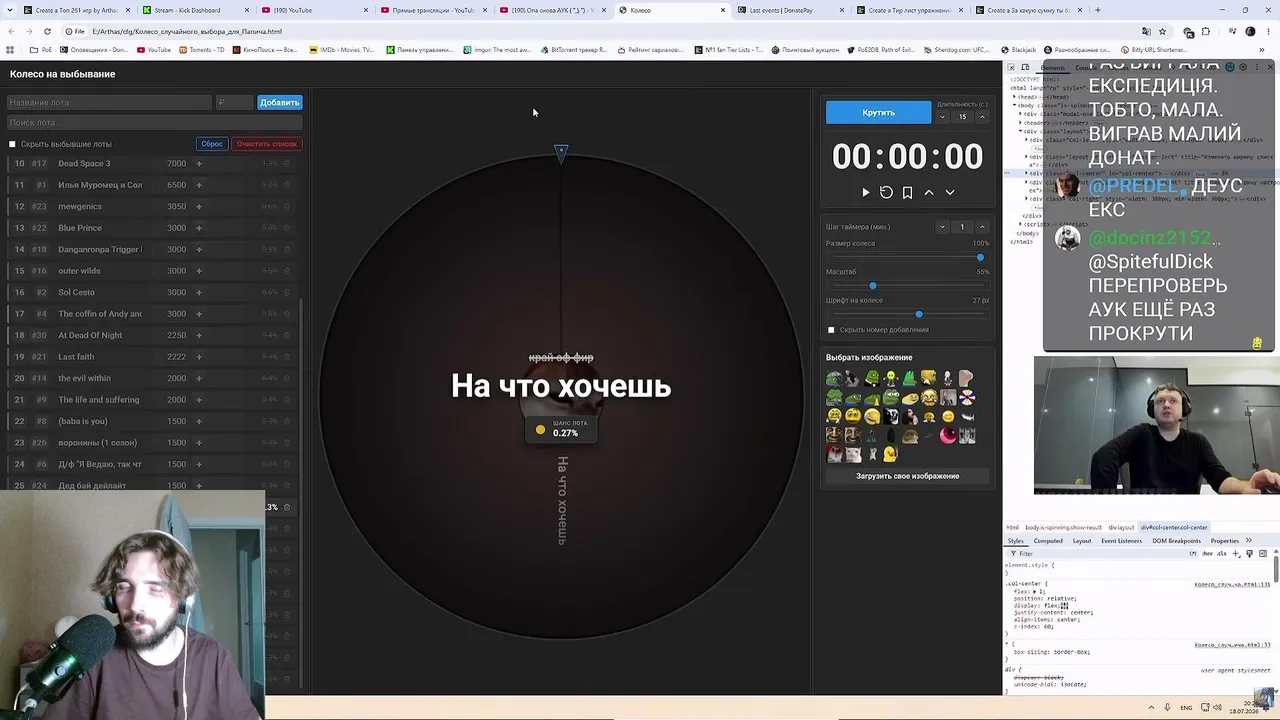Reload the page with the browser refresh icon
This screenshot has height=720, width=1280.
(47, 31)
